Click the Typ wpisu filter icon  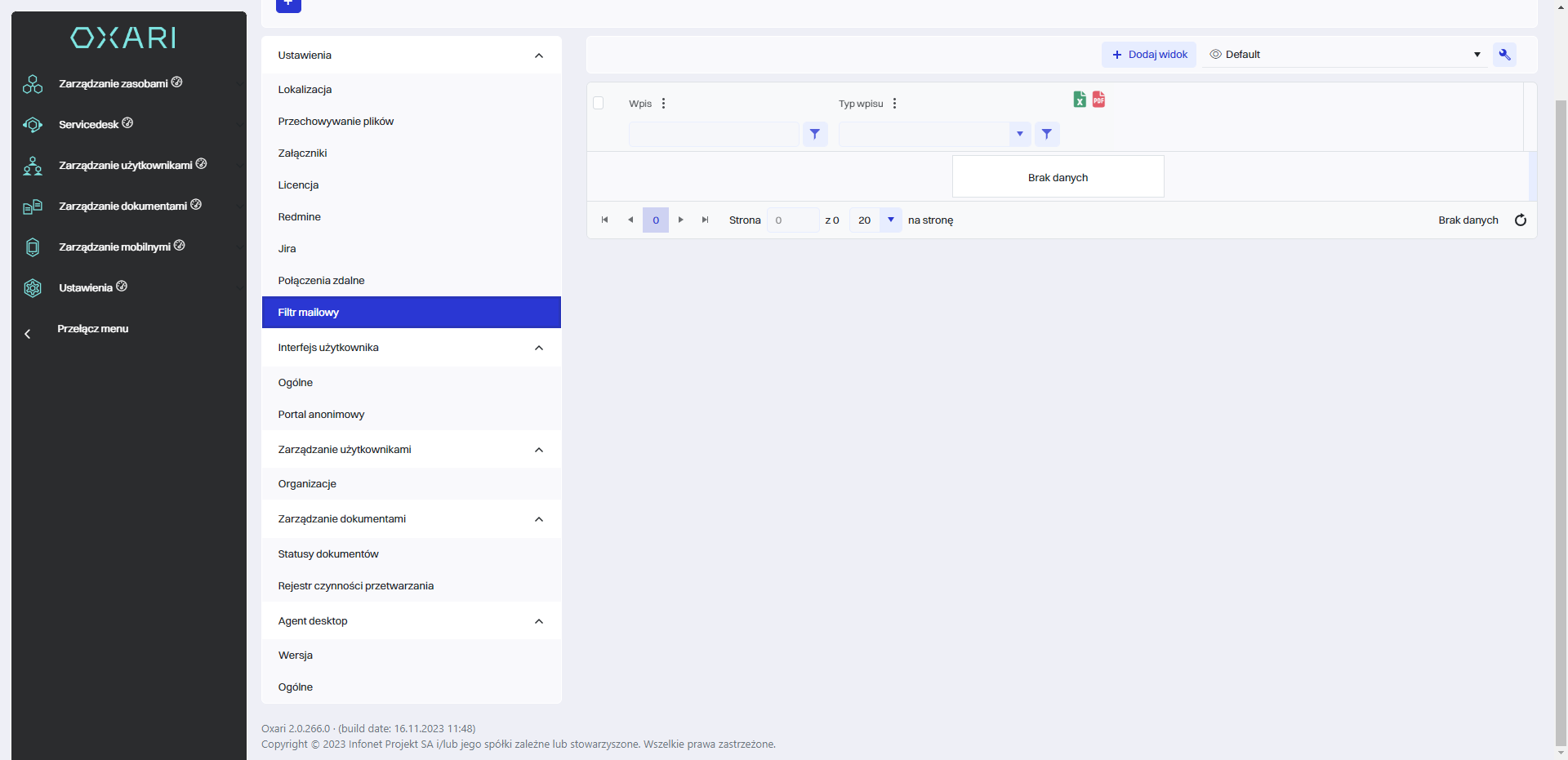tap(1047, 135)
